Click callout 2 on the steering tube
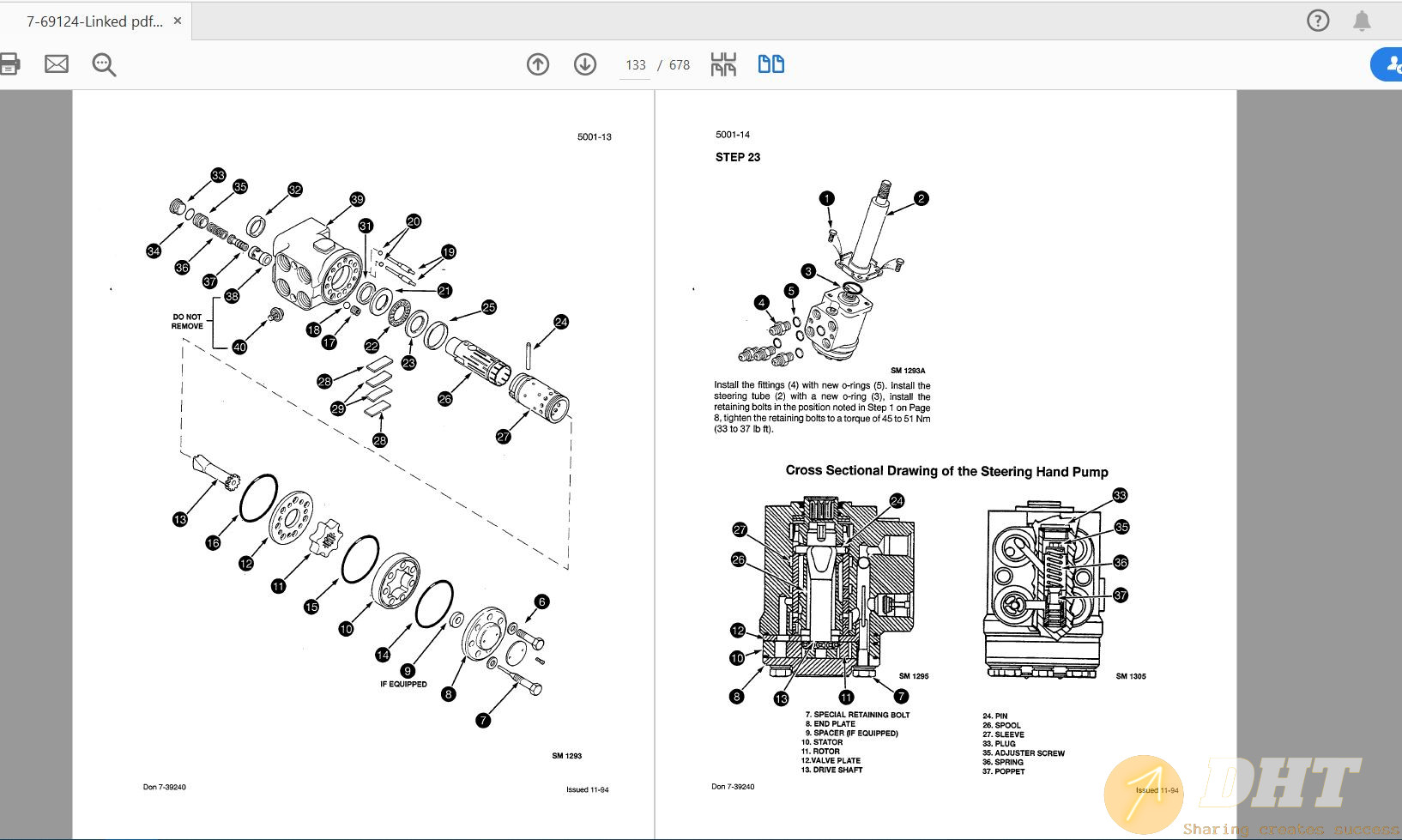Viewport: 1402px width, 840px height. (x=921, y=198)
